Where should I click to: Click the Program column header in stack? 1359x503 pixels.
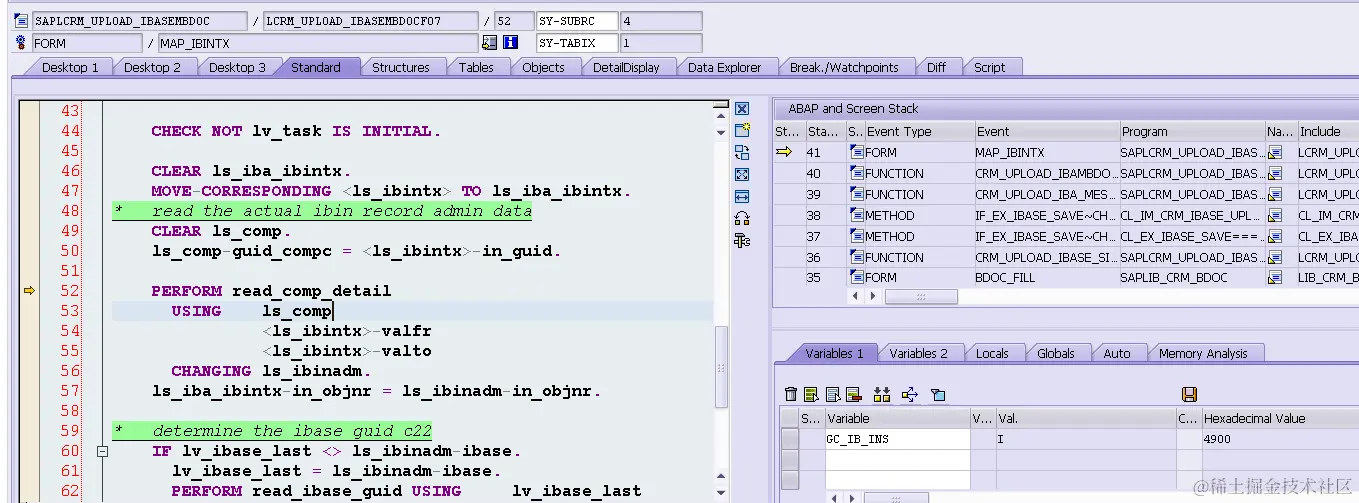pyautogui.click(x=1191, y=131)
